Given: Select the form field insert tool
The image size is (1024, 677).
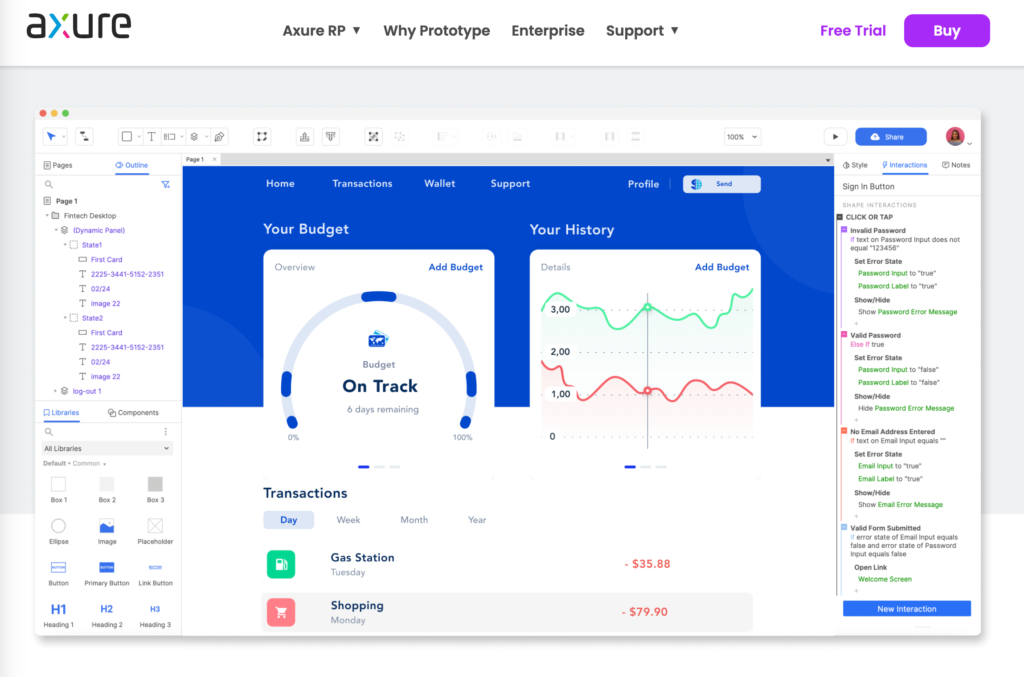Looking at the screenshot, I should point(170,136).
